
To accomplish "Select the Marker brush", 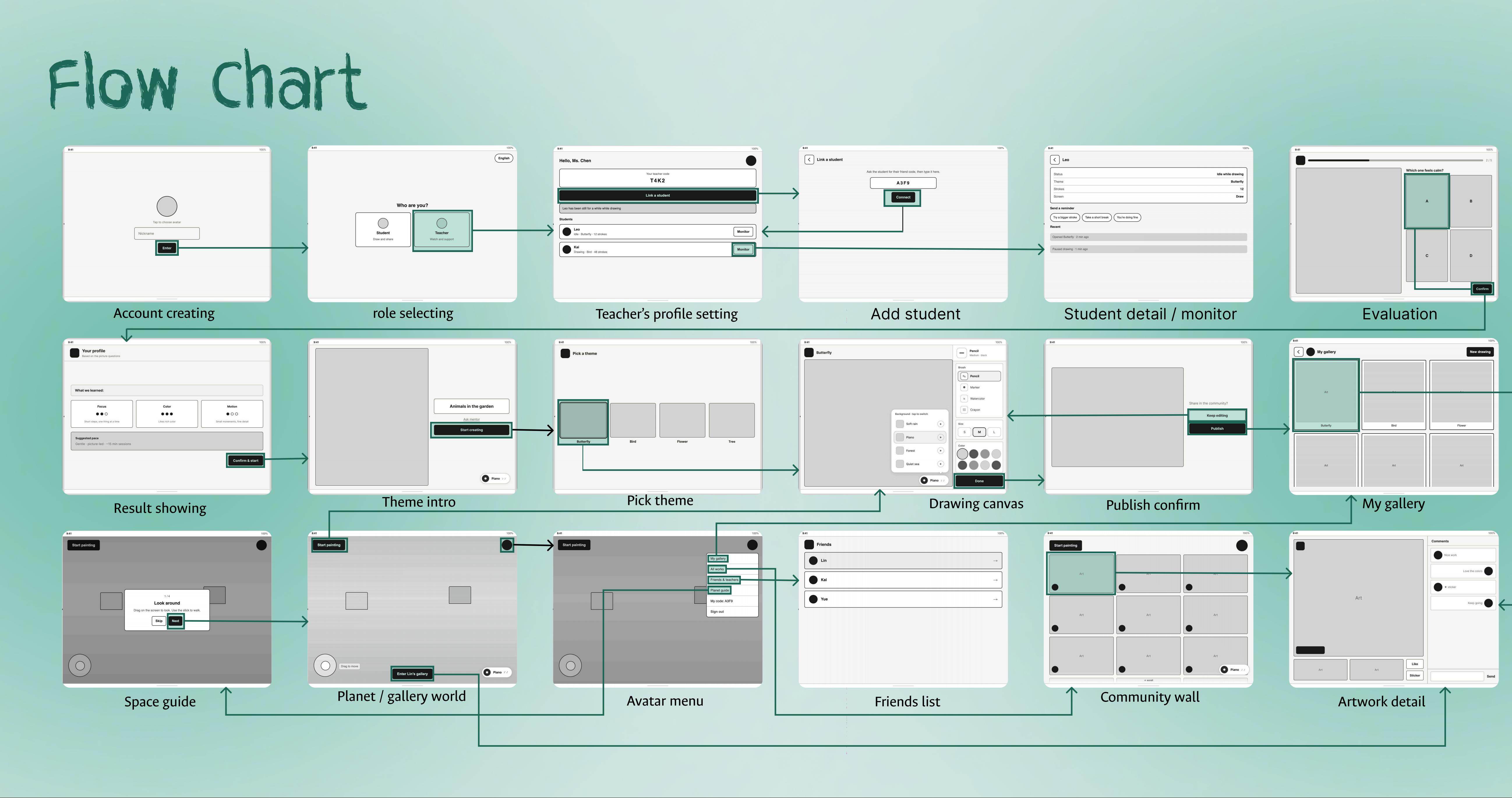I will click(x=979, y=387).
